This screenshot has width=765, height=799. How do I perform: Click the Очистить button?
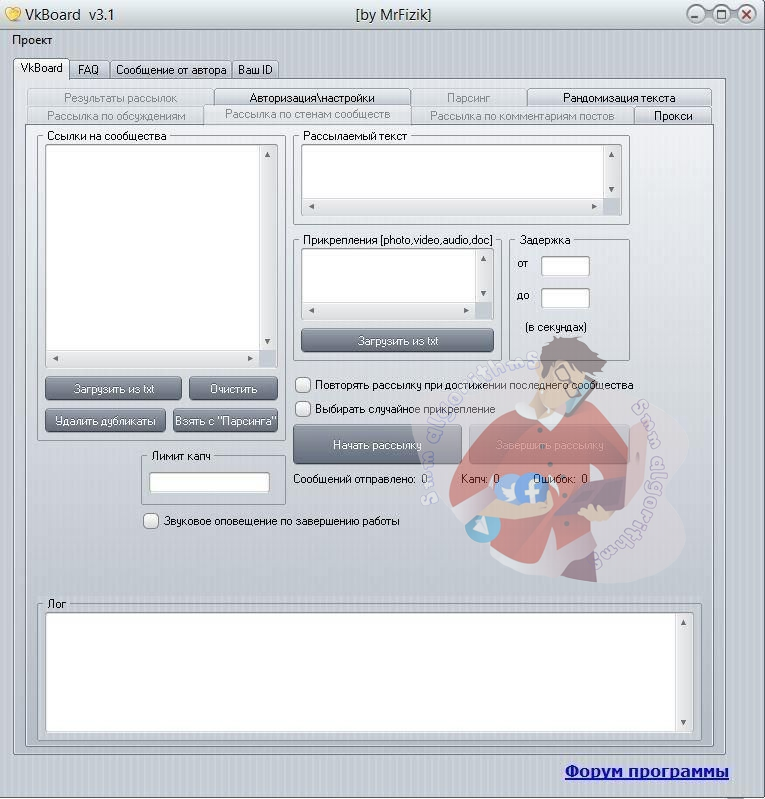pyautogui.click(x=233, y=389)
